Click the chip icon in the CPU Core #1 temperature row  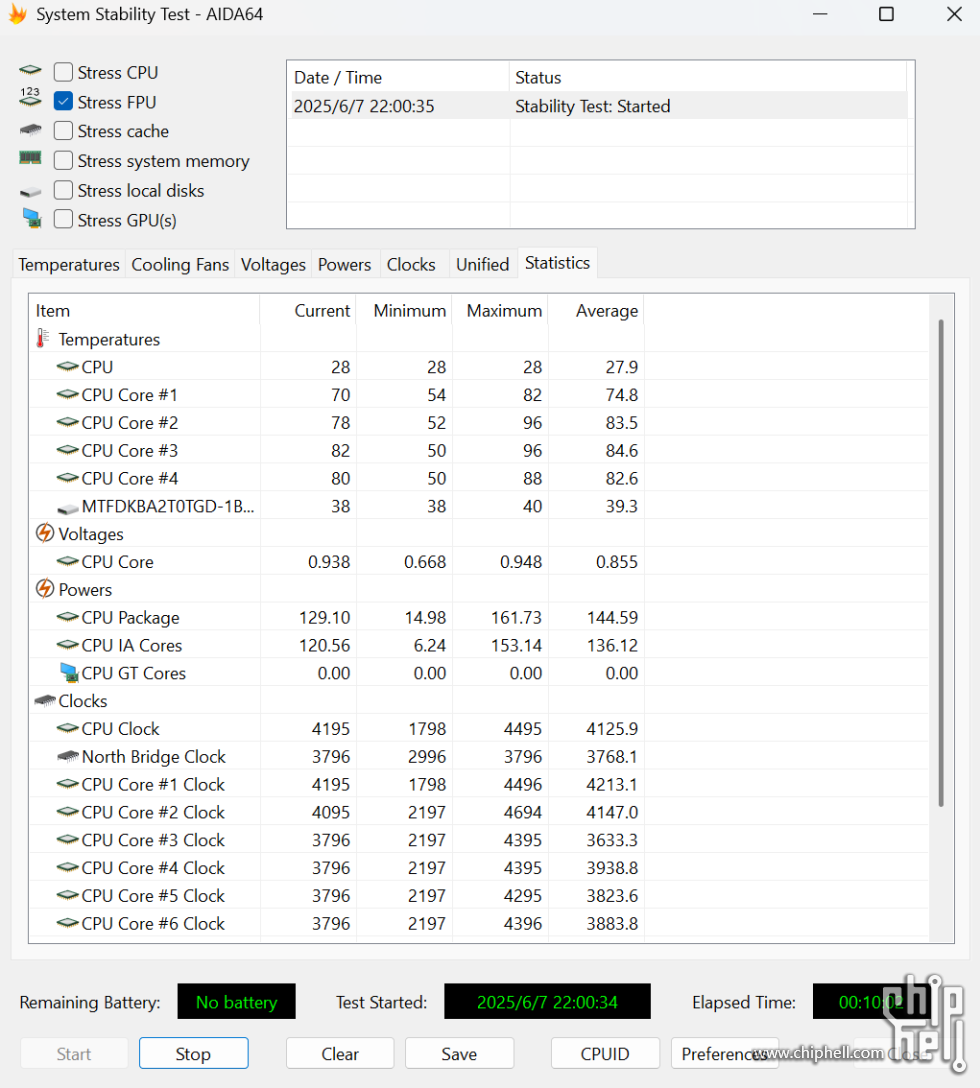[x=67, y=394]
